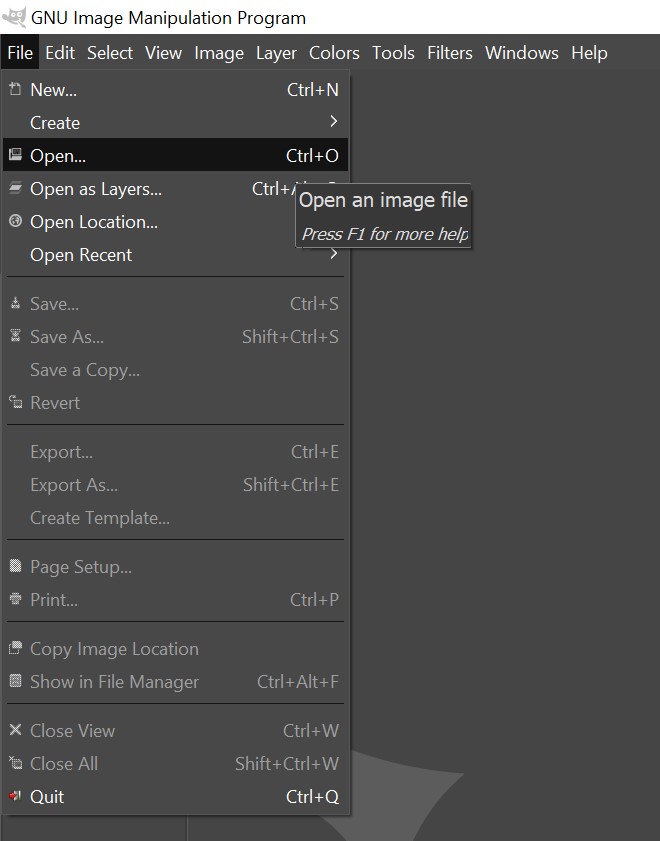Choose Open as Layers...

click(175, 188)
